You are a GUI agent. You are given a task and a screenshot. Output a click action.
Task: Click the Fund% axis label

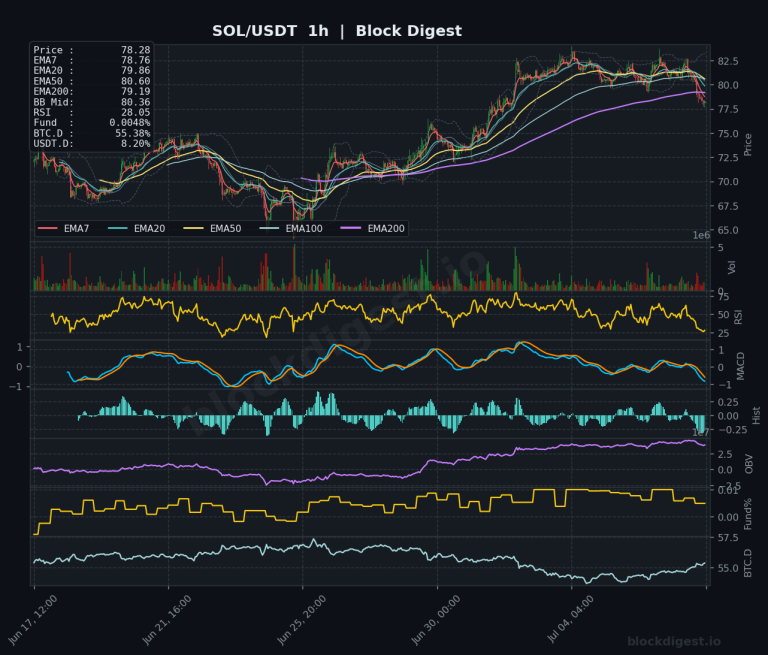coord(747,514)
